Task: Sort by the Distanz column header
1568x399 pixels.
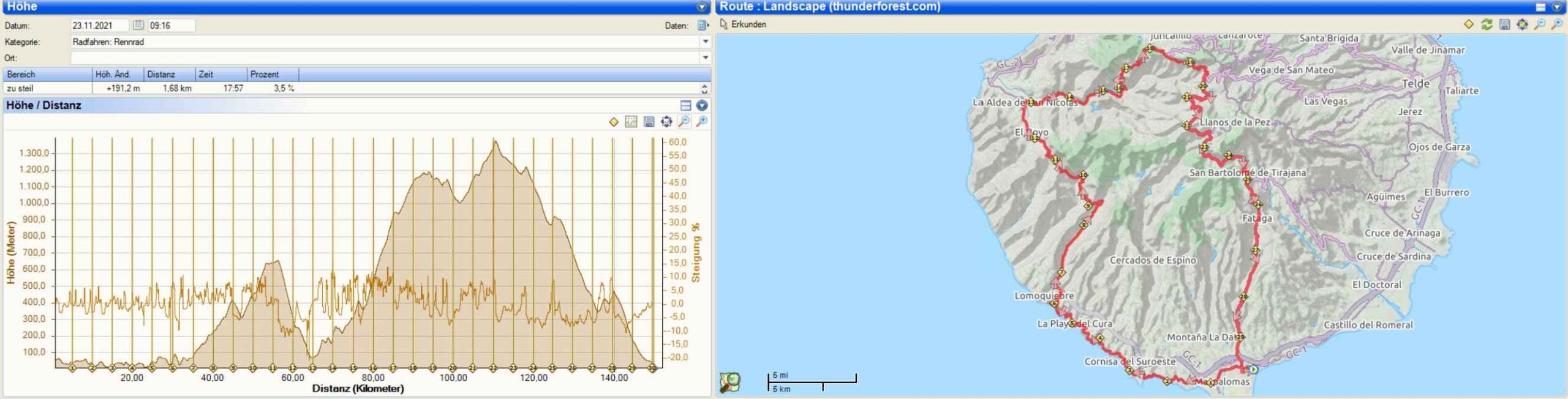Action: coord(170,74)
